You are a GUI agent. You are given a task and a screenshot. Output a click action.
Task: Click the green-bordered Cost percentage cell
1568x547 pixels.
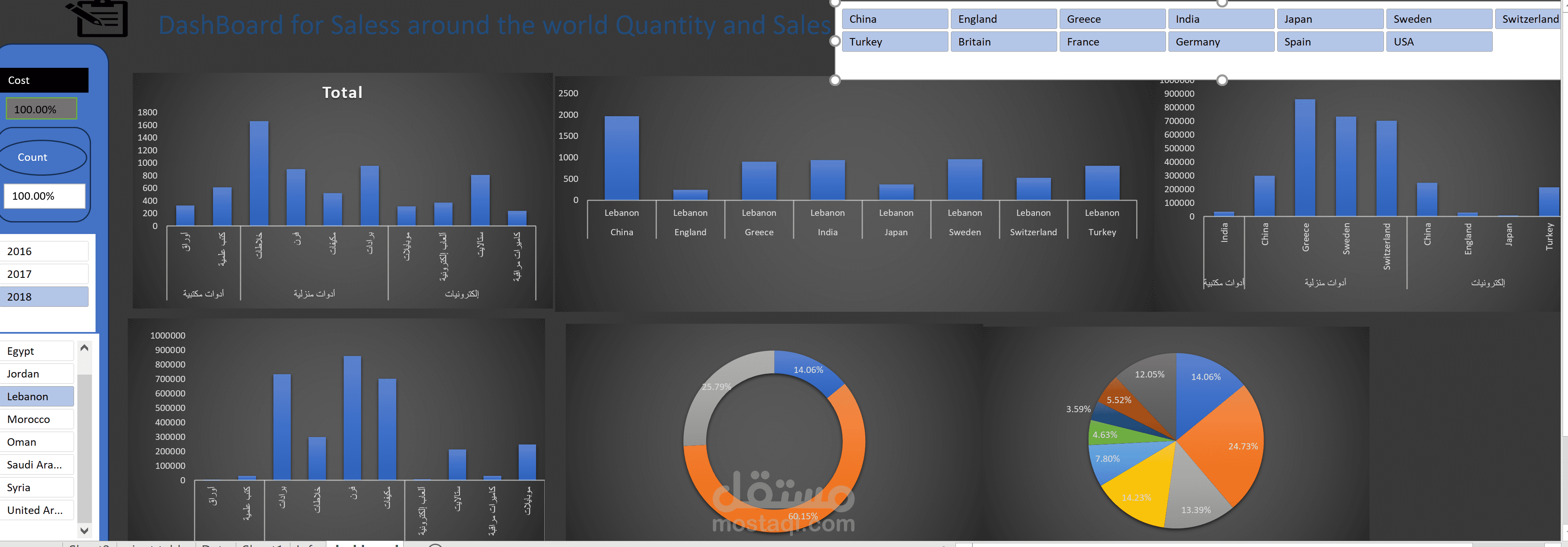[41, 110]
